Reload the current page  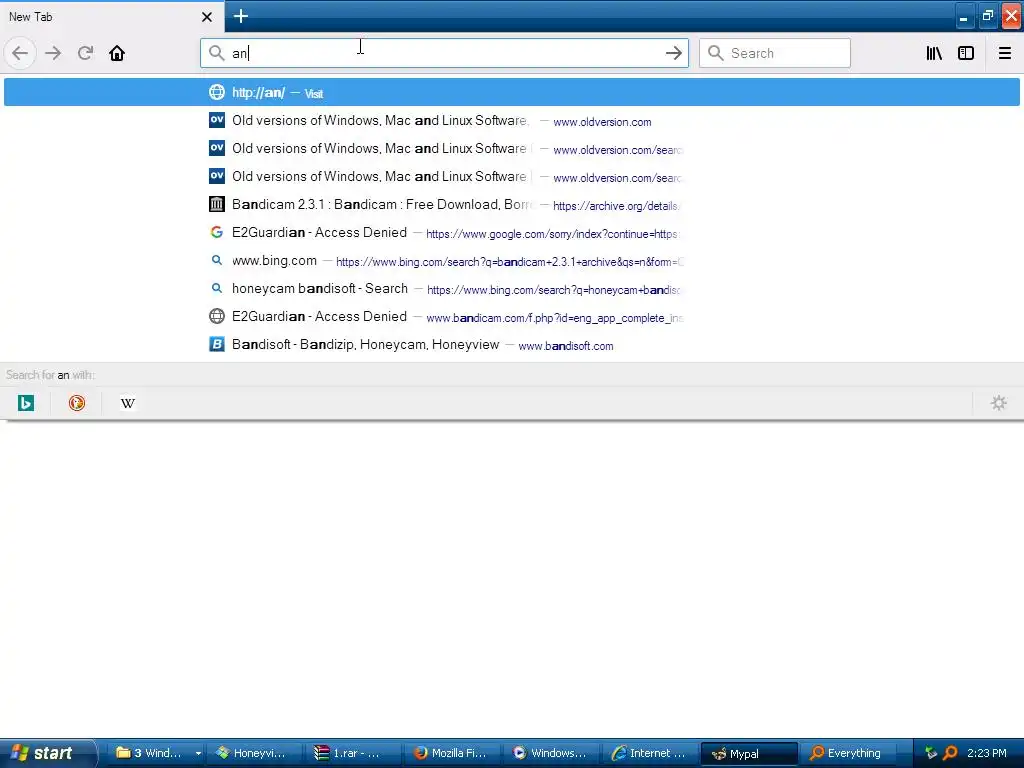pos(85,53)
